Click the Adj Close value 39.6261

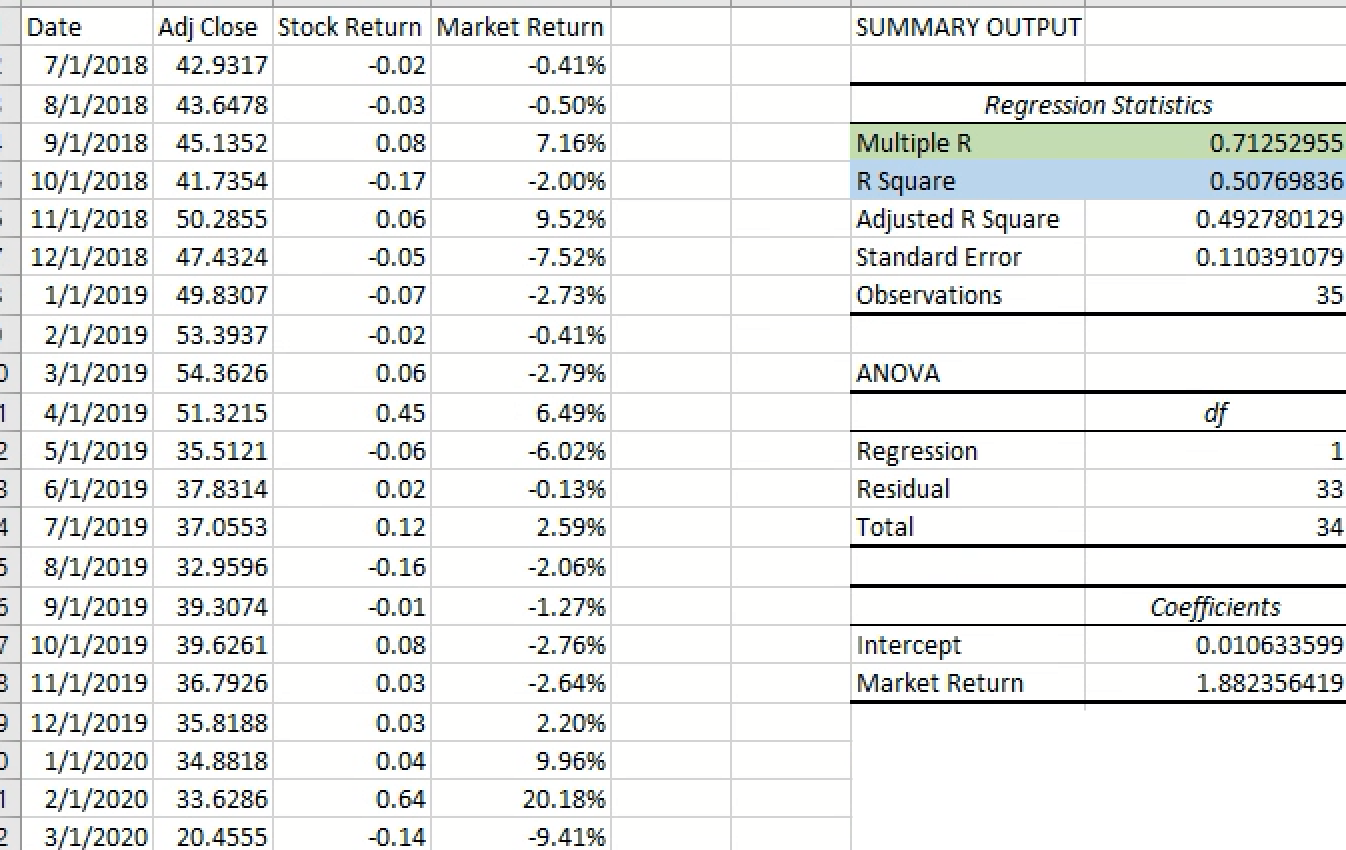point(212,645)
